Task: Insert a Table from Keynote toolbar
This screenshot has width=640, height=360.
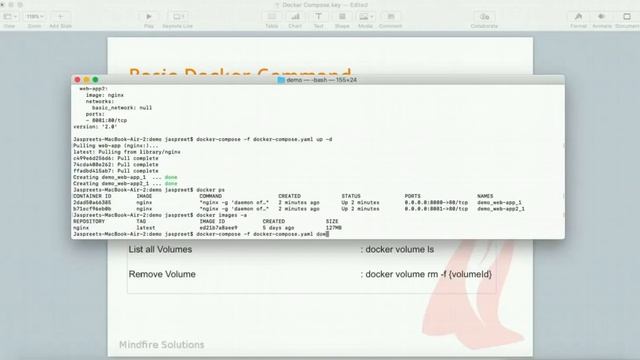Action: pos(272,17)
